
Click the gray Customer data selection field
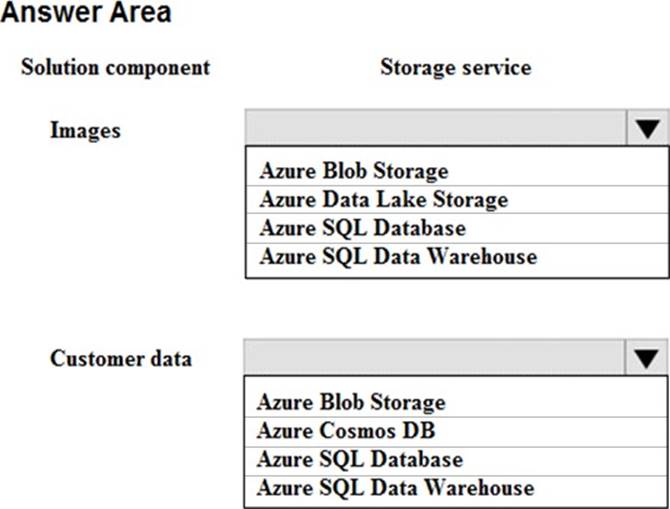(x=435, y=358)
